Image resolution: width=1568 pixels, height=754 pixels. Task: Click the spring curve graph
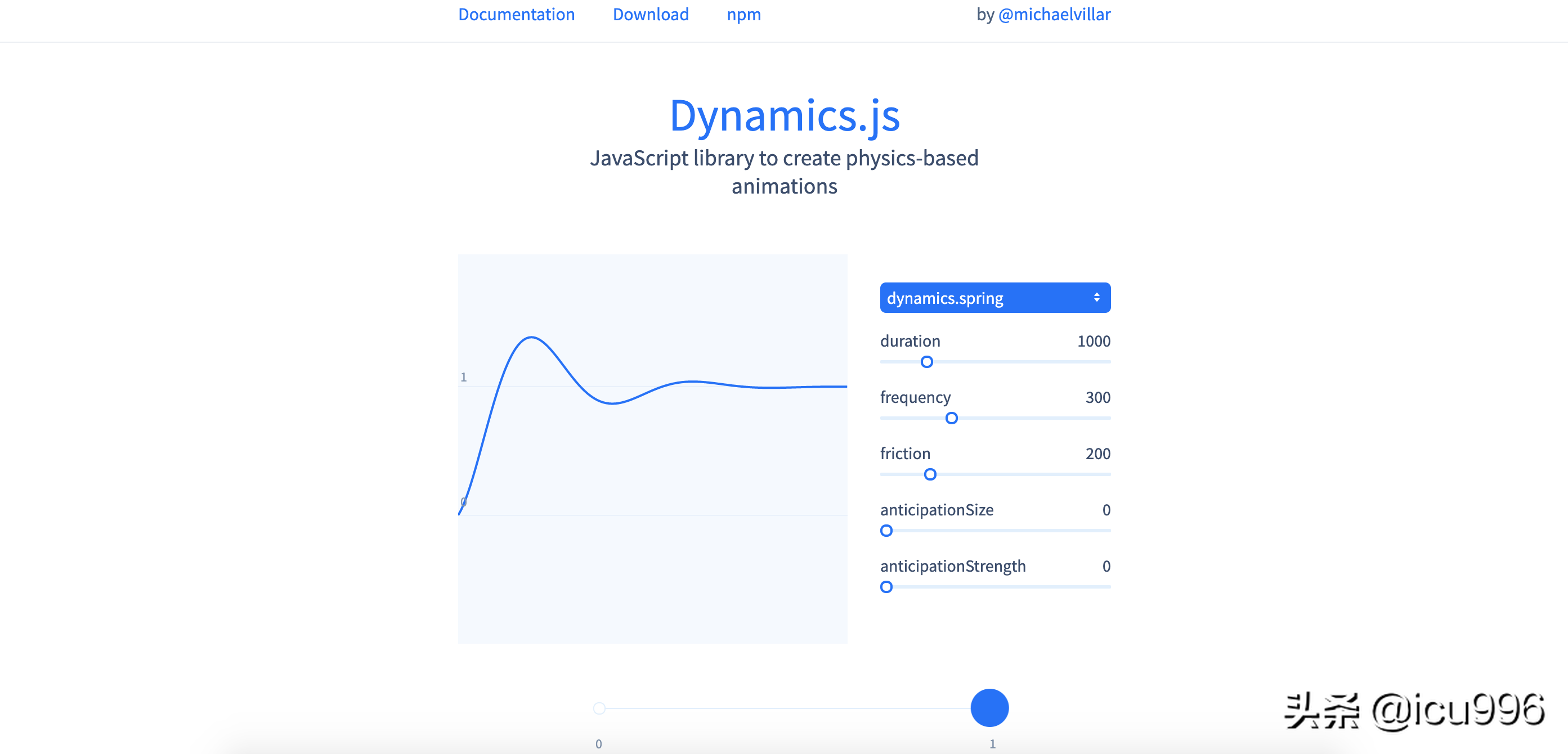click(x=652, y=449)
